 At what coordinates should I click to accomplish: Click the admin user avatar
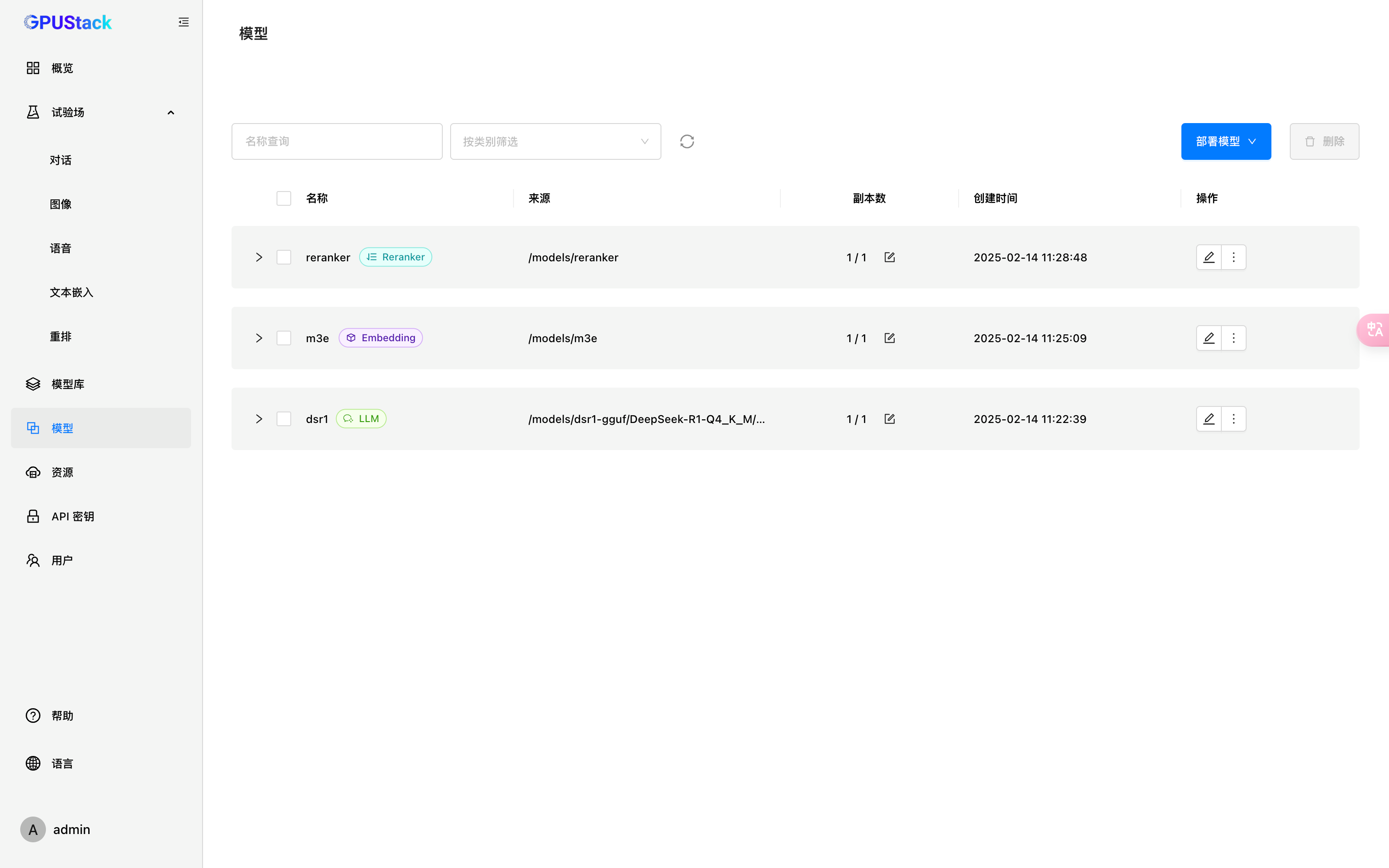[x=33, y=829]
